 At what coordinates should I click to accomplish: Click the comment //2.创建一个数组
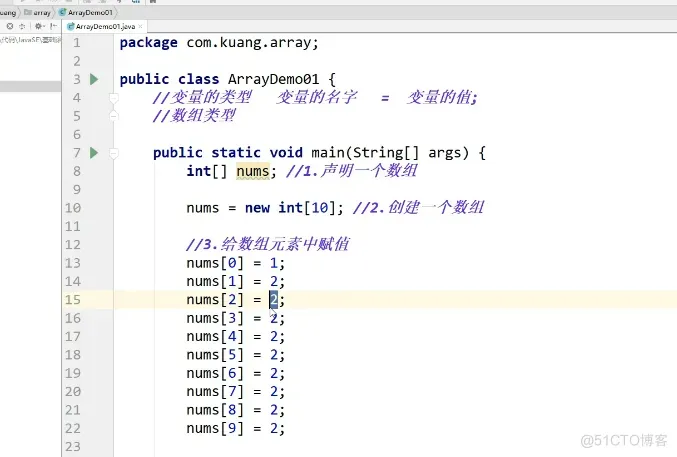(418, 208)
